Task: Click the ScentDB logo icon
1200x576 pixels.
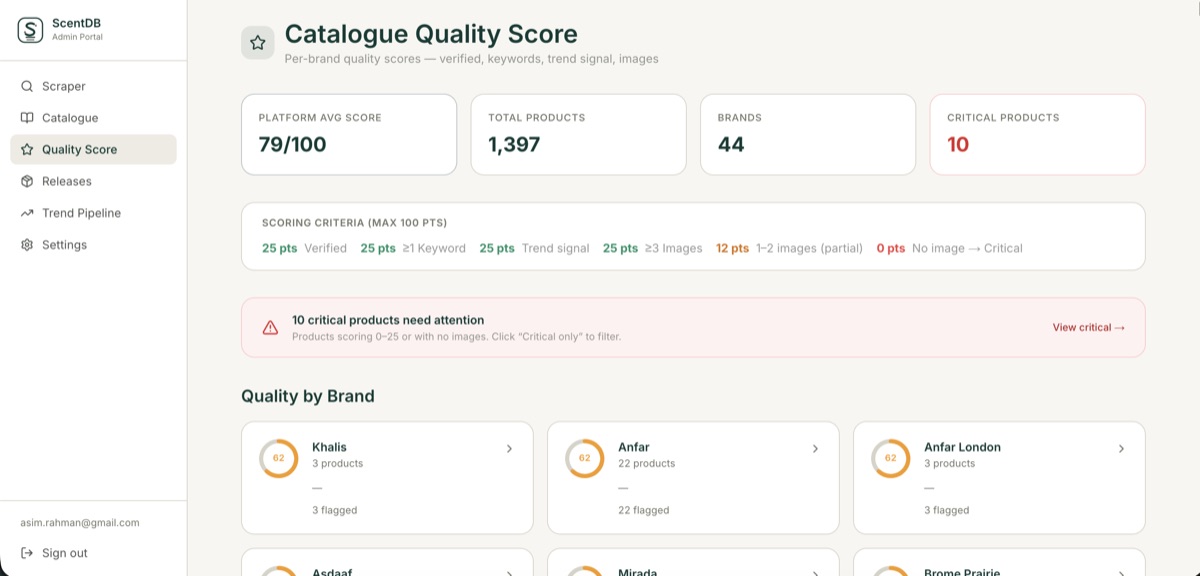Action: click(x=30, y=30)
